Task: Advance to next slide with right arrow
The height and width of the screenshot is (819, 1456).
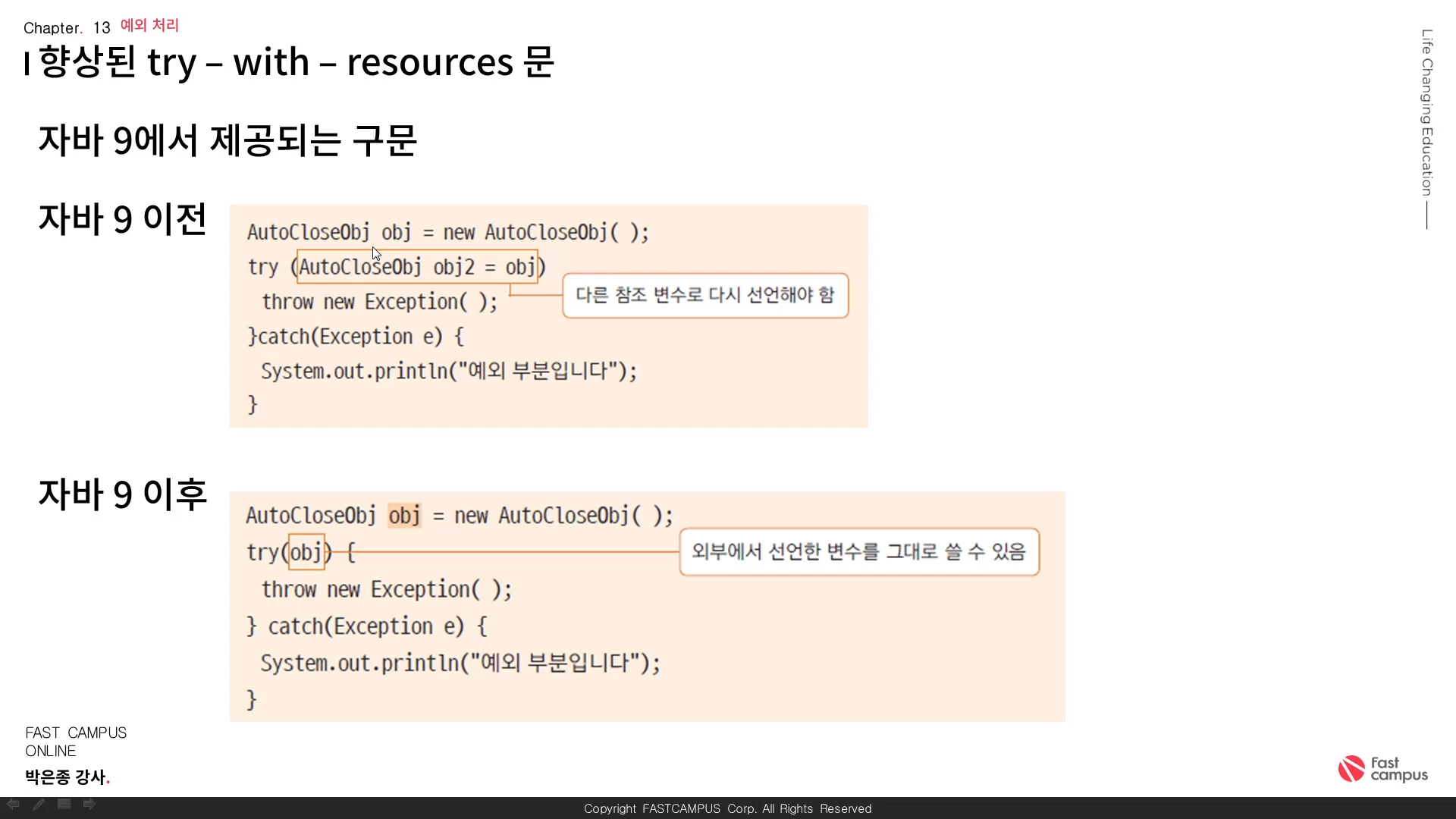Action: tap(89, 804)
